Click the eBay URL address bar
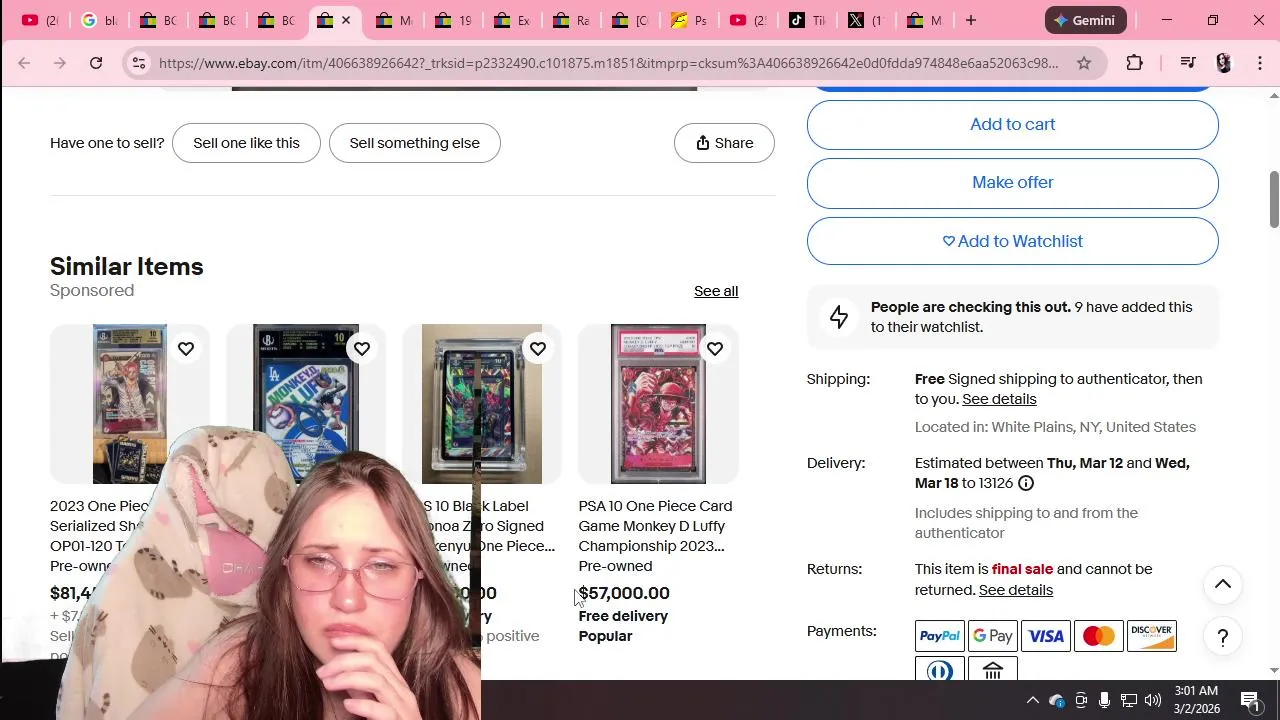Viewport: 1280px width, 720px height. tap(608, 63)
